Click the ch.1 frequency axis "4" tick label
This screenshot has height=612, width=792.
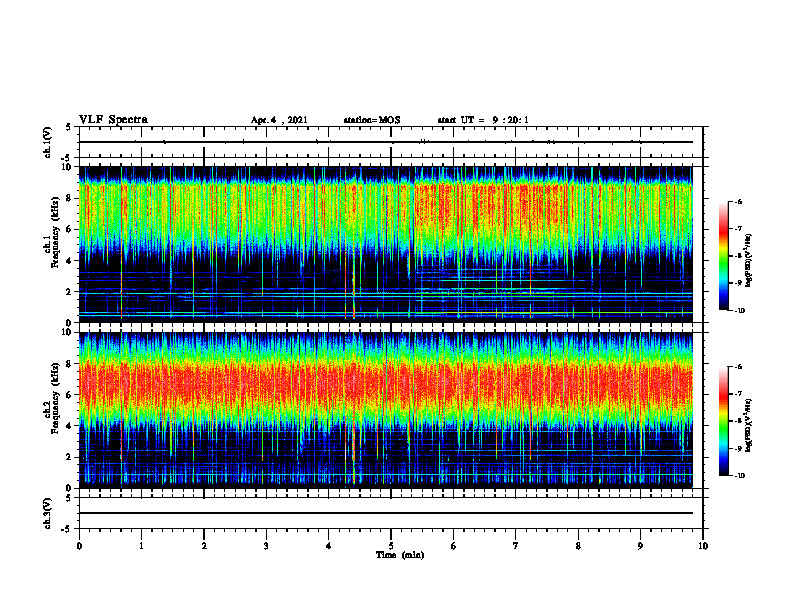point(70,261)
